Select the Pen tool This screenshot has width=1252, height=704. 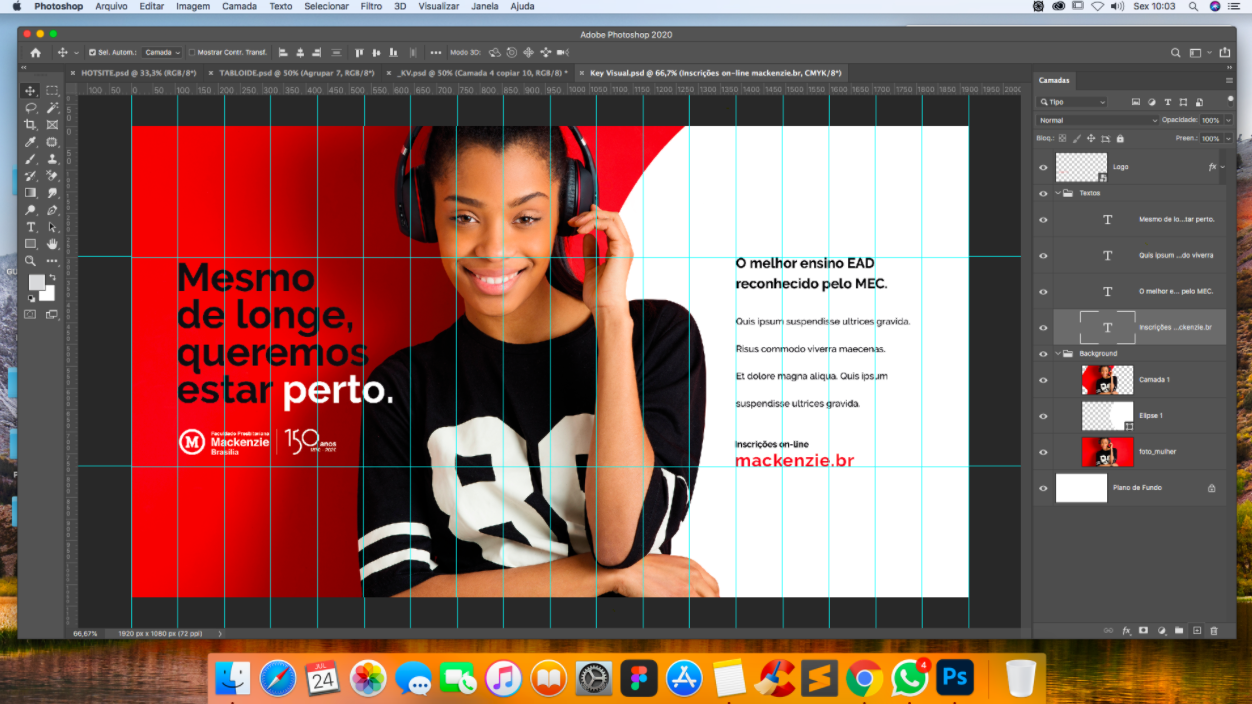coord(52,210)
